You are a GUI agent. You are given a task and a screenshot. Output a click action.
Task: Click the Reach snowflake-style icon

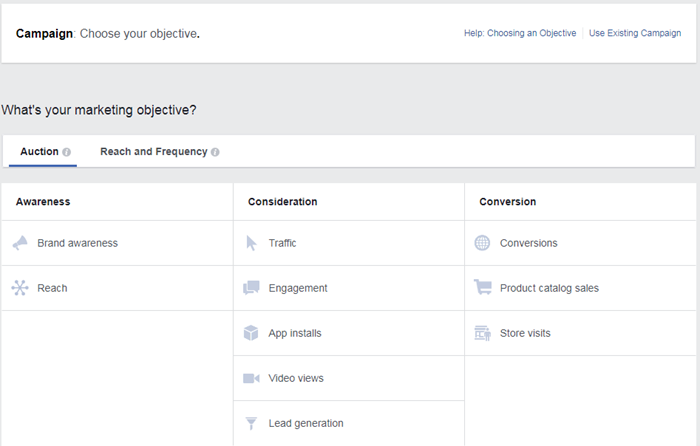(x=20, y=288)
